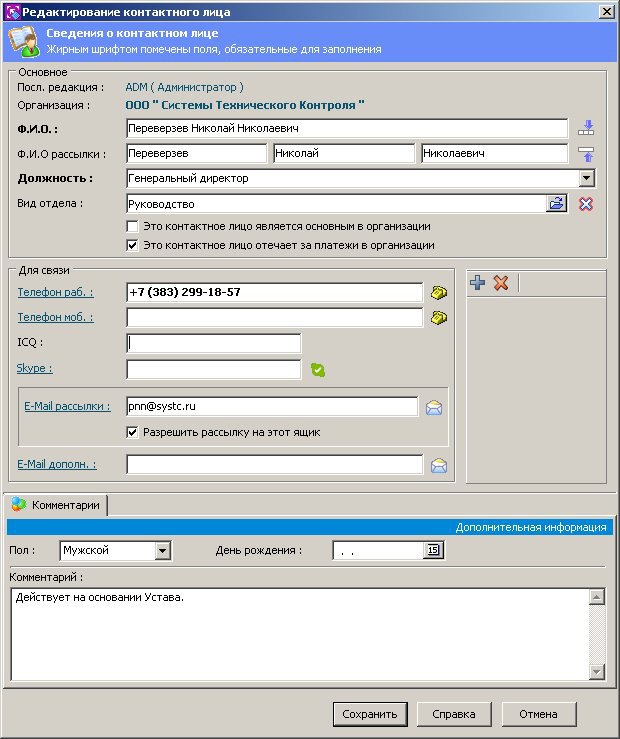The image size is (620, 739).
Task: Toggle 'Разрешить рассылку на этот ящик' checkbox
Action: click(x=132, y=432)
